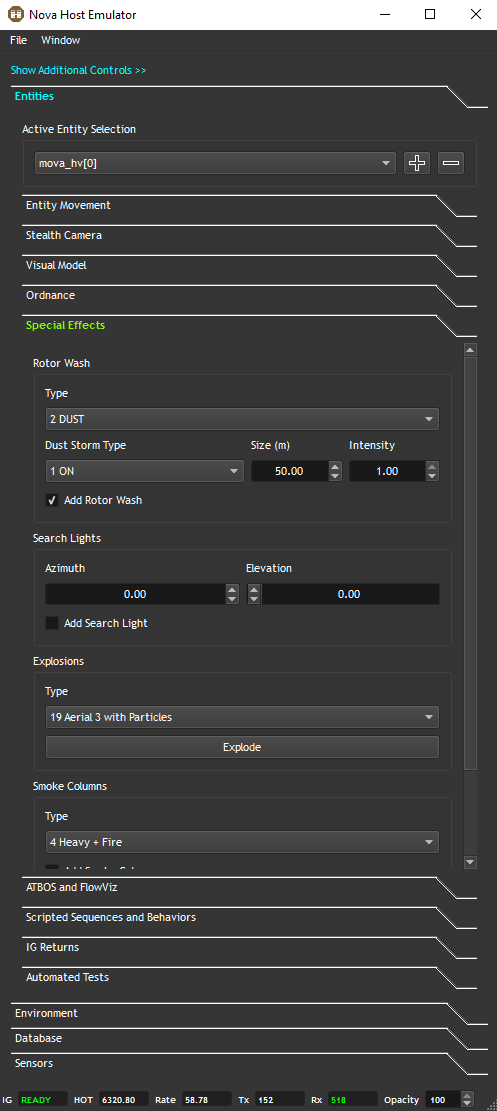Open mova_hv[0] entity selection dropdown
Image resolution: width=497 pixels, height=1111 pixels.
[x=216, y=163]
